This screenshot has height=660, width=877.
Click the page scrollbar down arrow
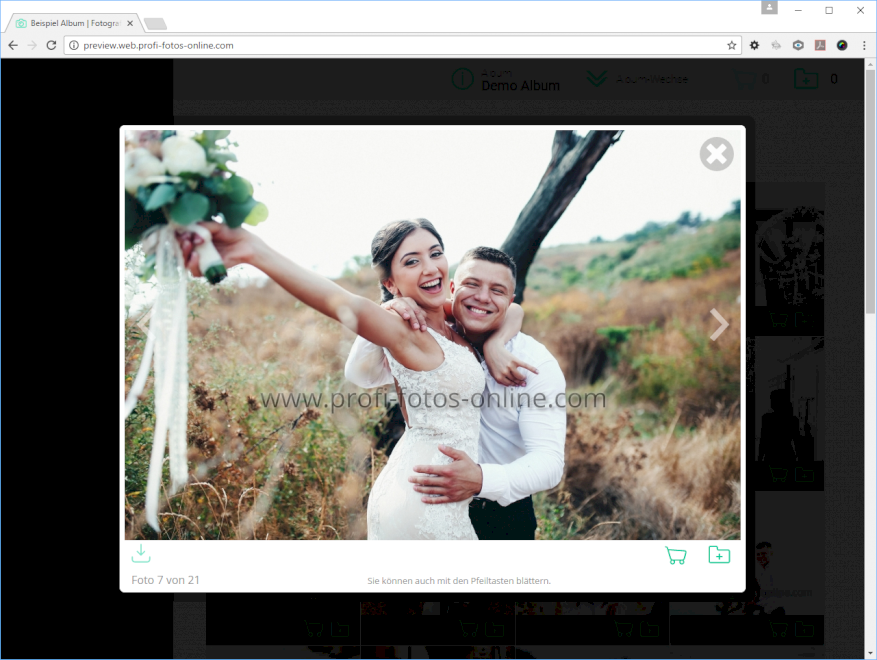click(870, 653)
